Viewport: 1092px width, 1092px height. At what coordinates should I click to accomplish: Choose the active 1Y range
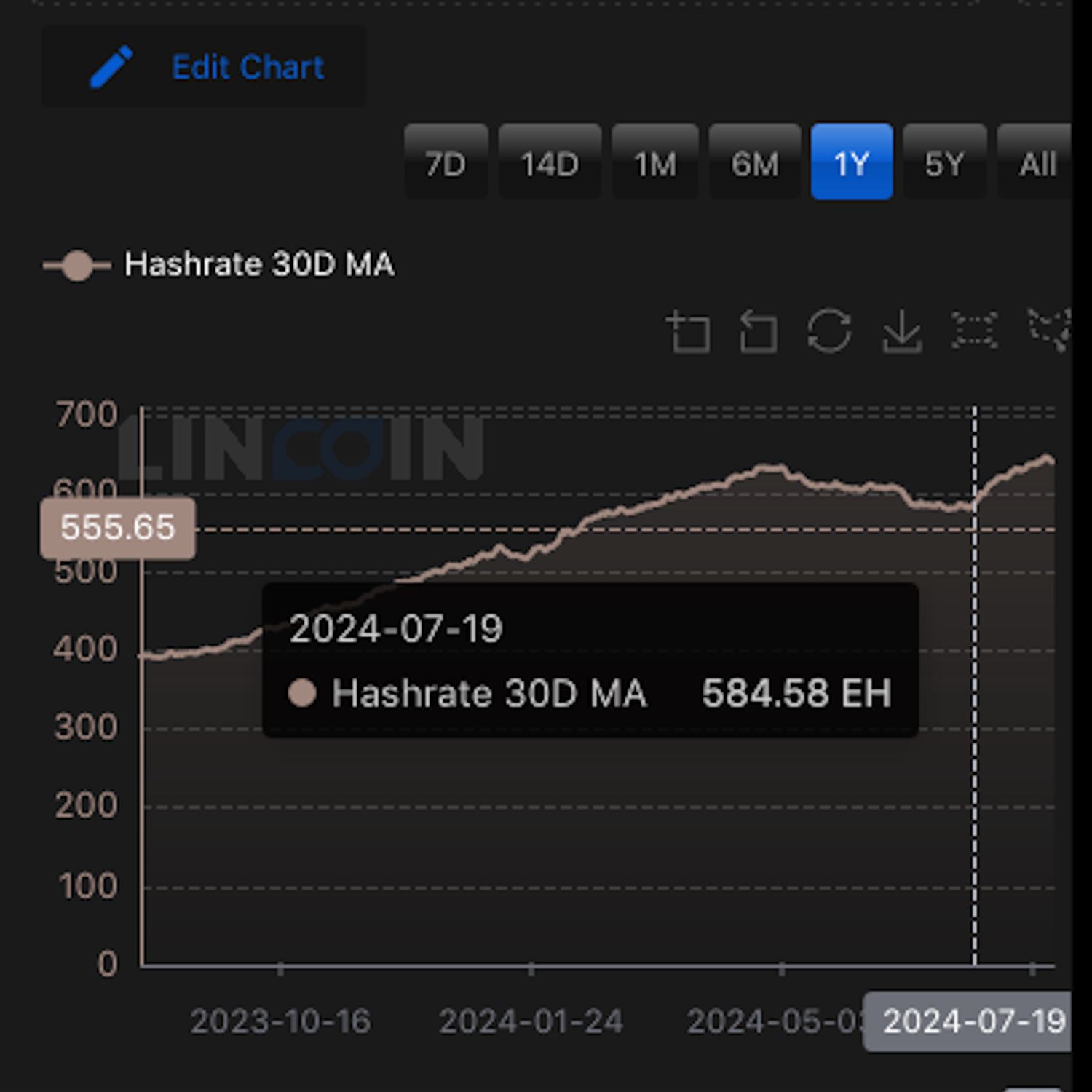tap(852, 162)
